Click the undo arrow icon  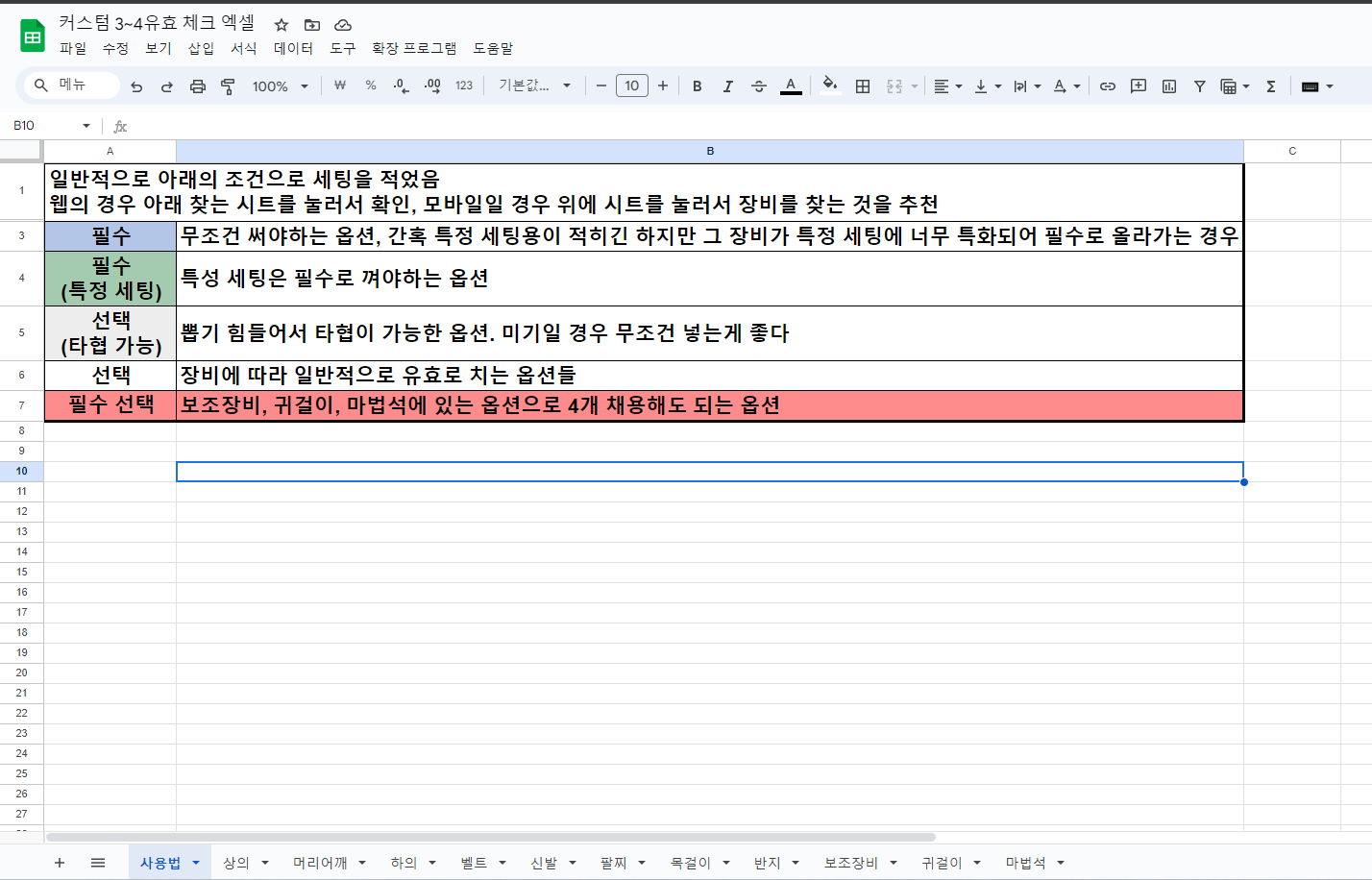tap(136, 86)
